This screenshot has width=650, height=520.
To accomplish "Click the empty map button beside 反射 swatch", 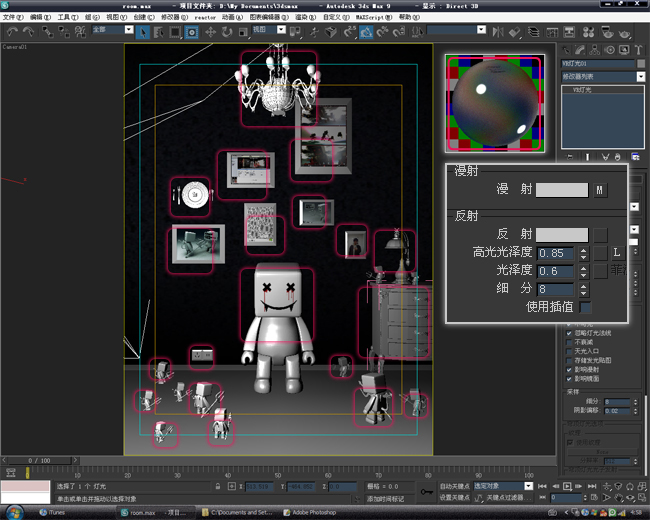I will click(600, 235).
